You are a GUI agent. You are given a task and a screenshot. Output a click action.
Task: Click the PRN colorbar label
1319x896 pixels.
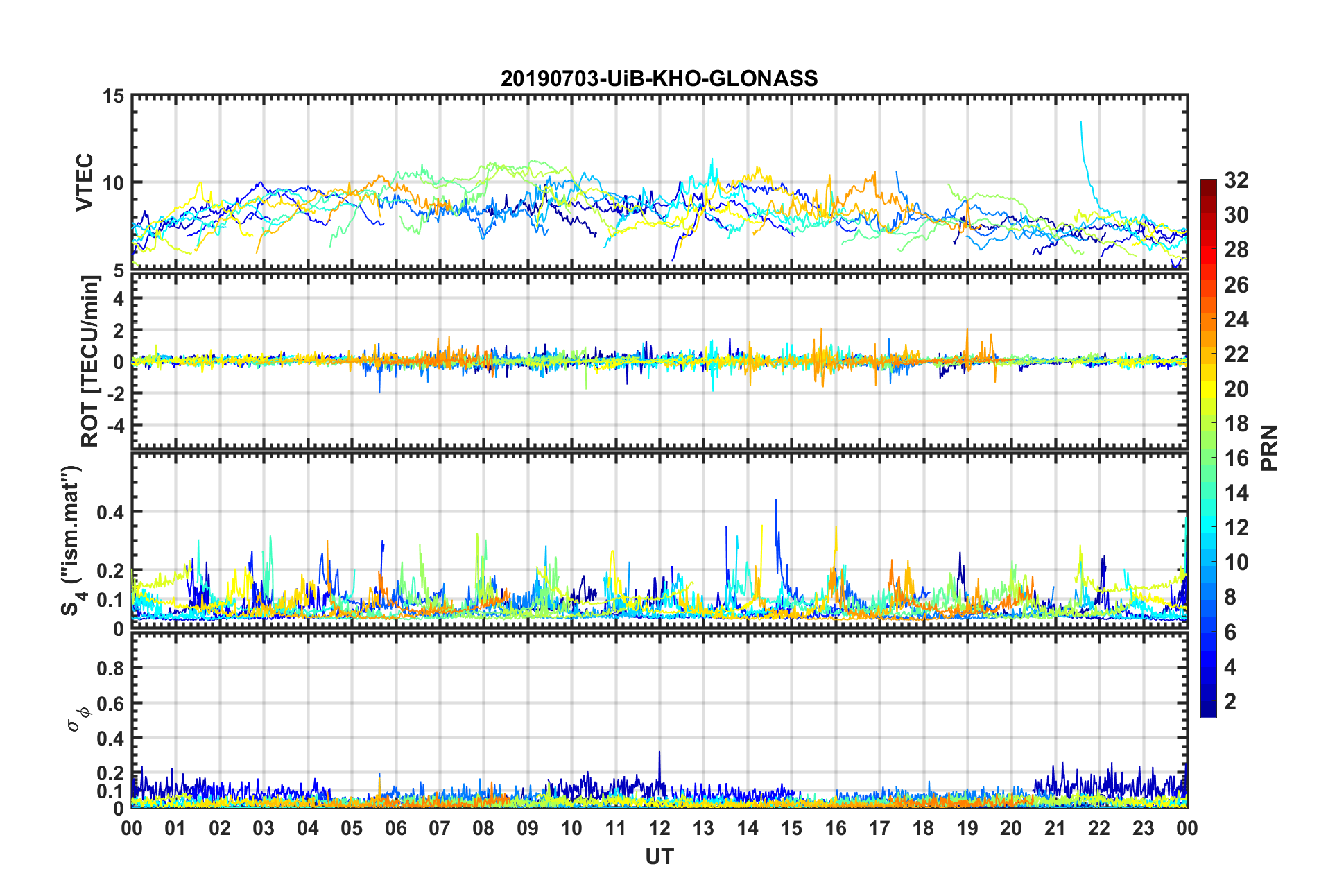click(x=1269, y=448)
